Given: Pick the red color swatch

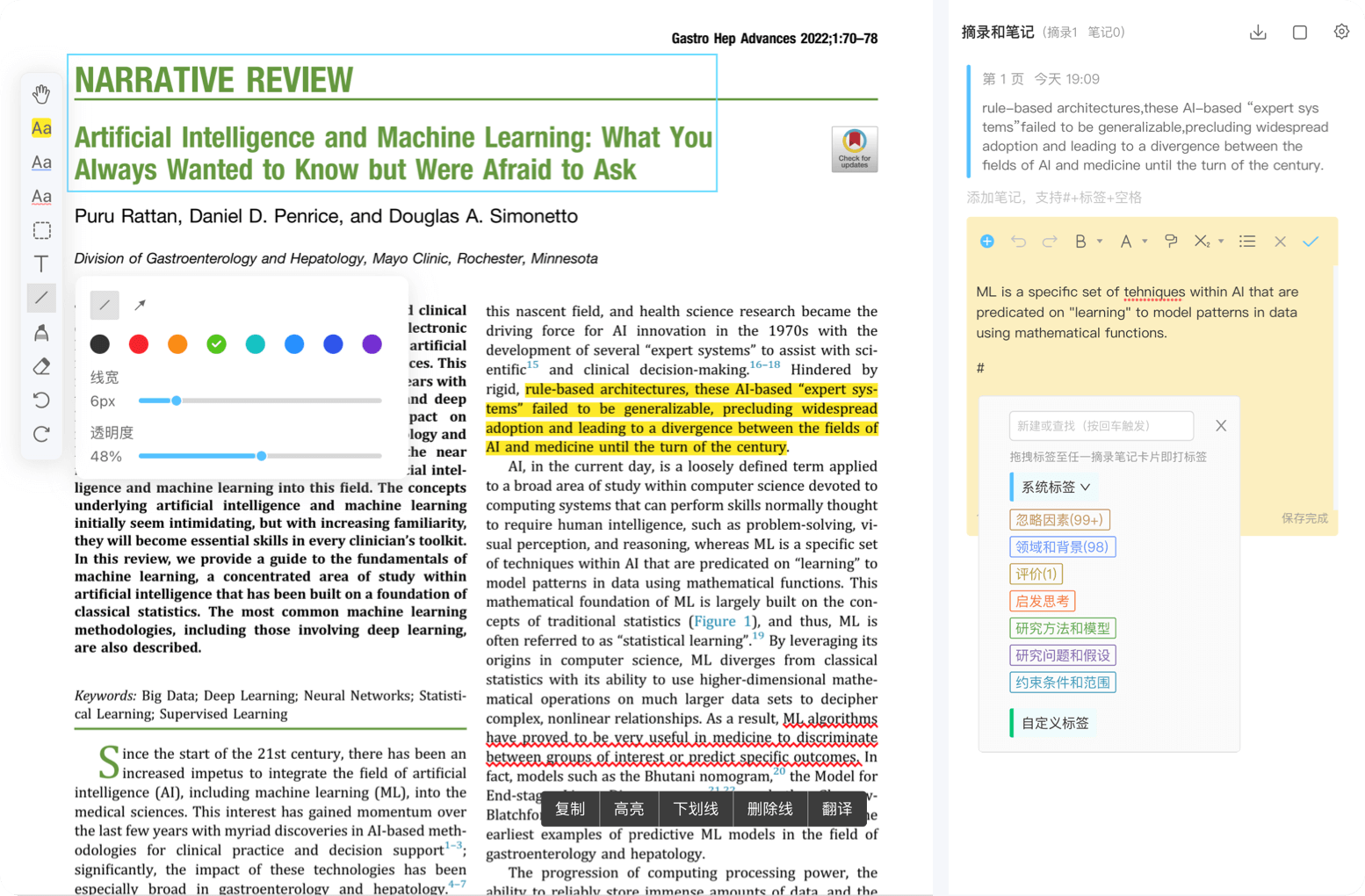Looking at the screenshot, I should (x=139, y=344).
